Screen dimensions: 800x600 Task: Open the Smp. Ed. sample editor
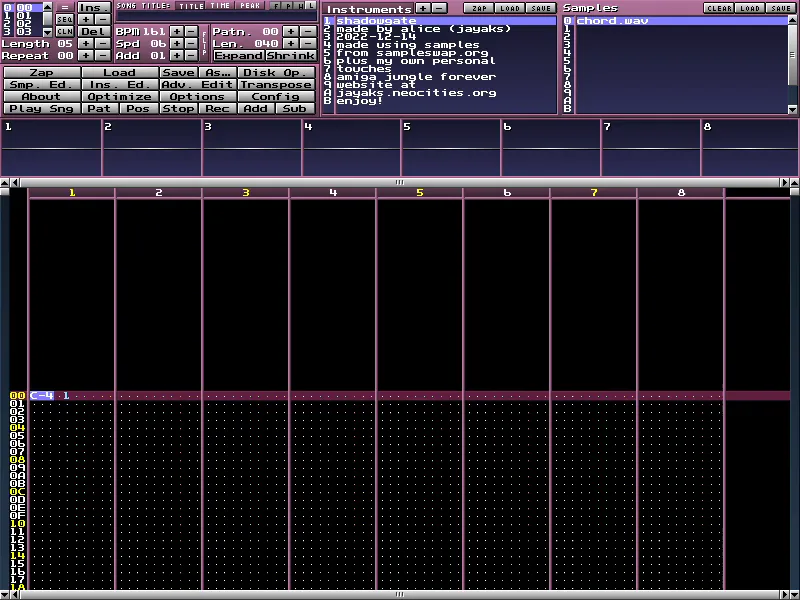click(x=42, y=85)
